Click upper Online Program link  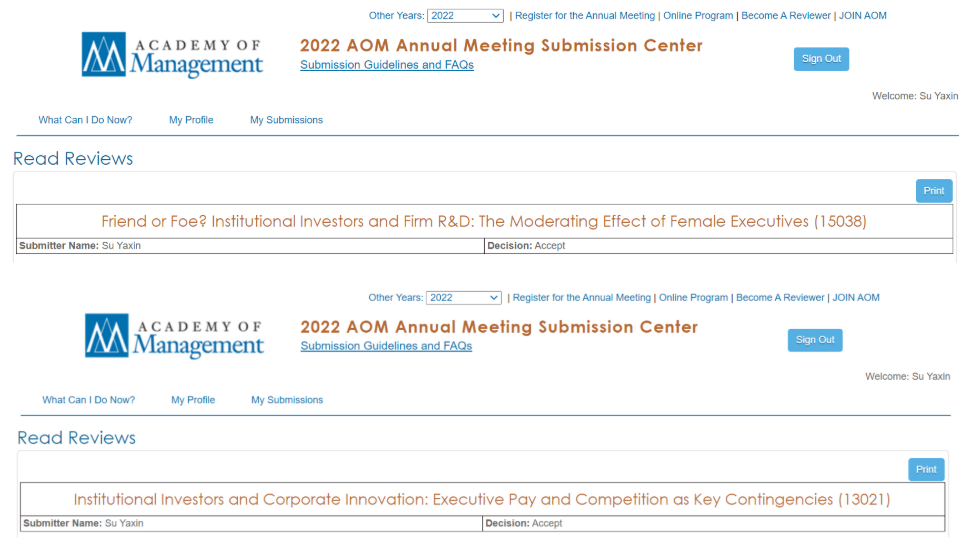(698, 15)
